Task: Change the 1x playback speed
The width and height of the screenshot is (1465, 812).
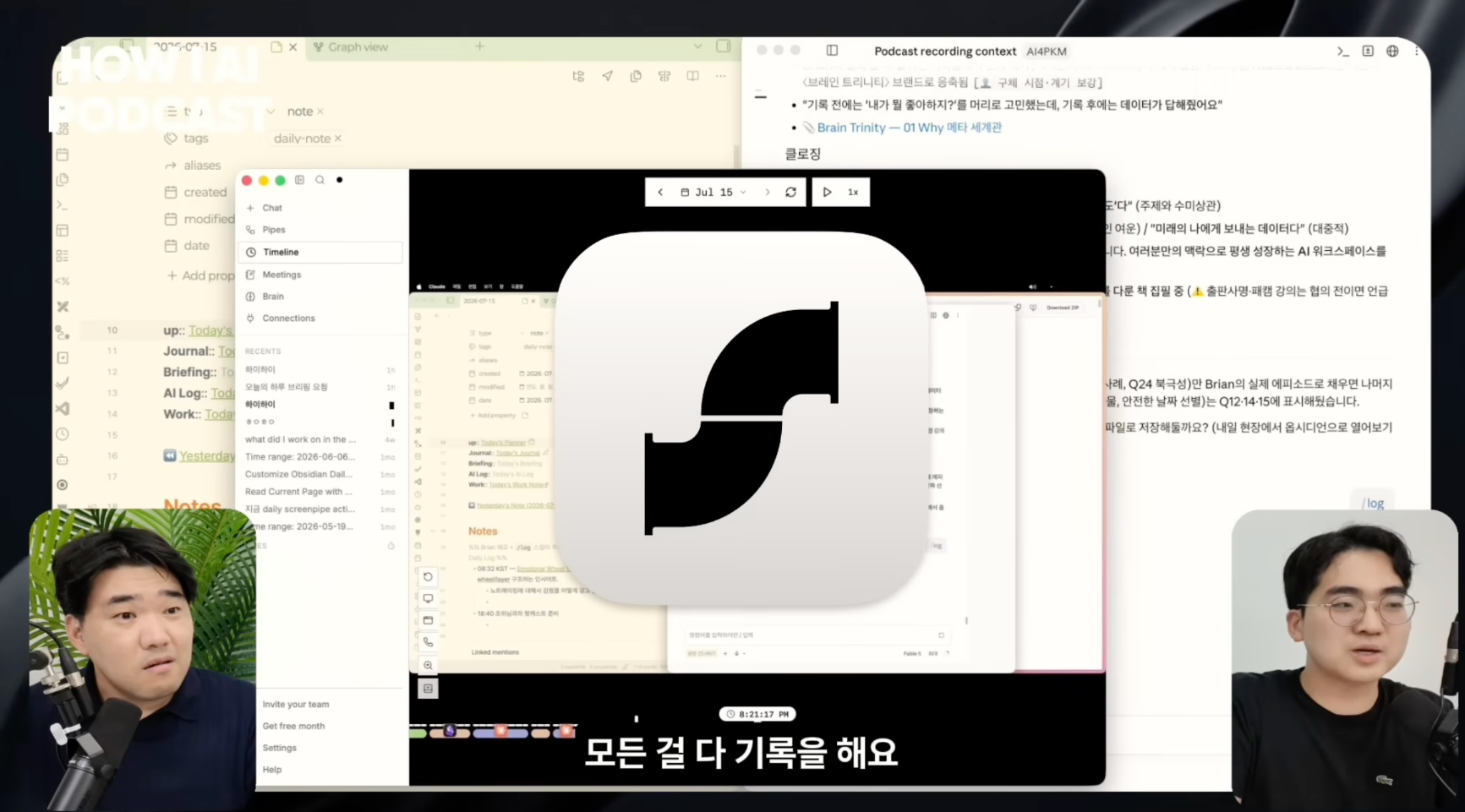Action: tap(853, 193)
